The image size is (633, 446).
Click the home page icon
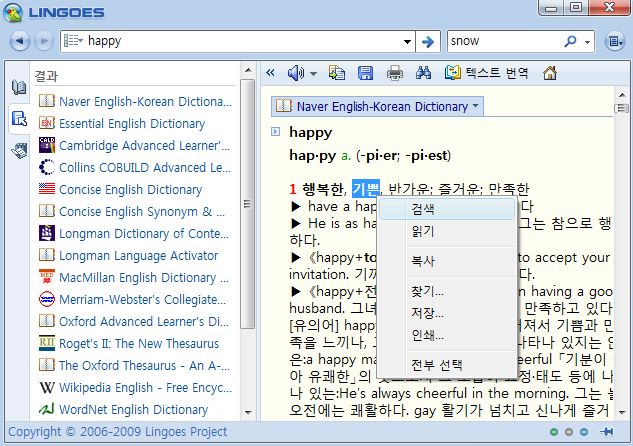[550, 73]
